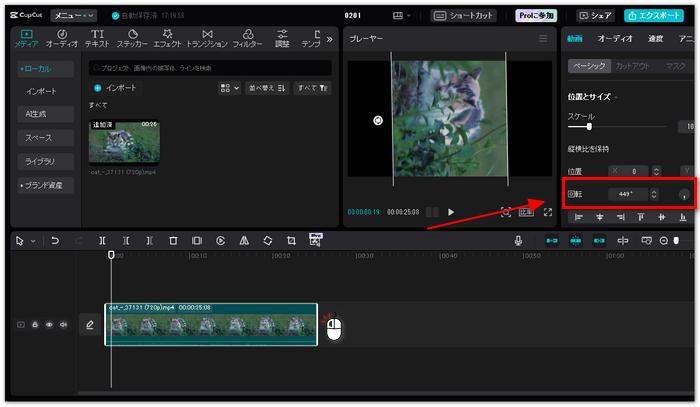Image resolution: width=700 pixels, height=407 pixels.
Task: Open the トランジション (Transition) panel
Action: click(207, 39)
